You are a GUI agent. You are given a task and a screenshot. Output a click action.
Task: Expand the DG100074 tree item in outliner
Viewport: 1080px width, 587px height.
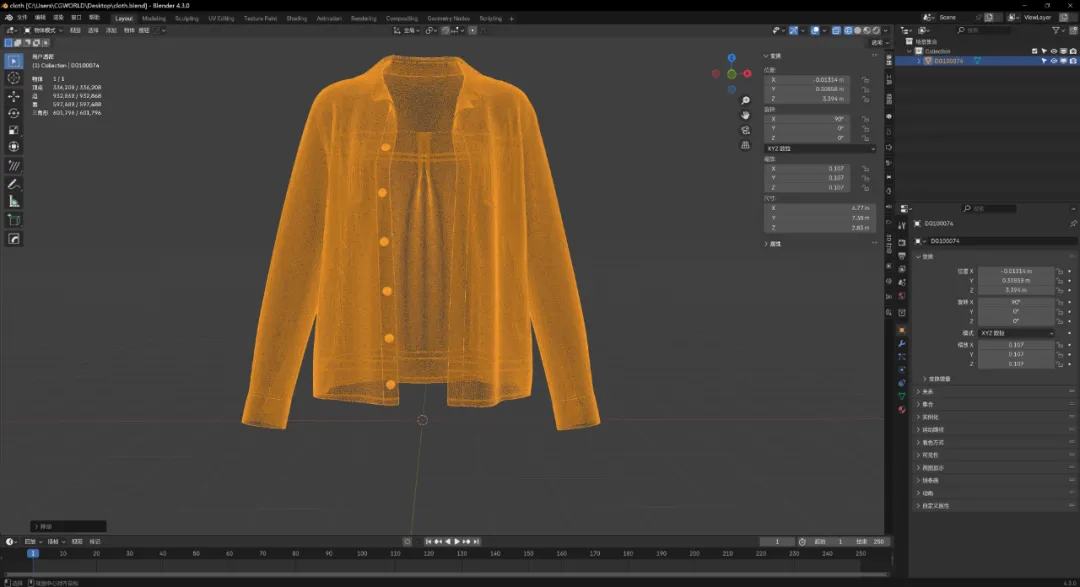[920, 61]
